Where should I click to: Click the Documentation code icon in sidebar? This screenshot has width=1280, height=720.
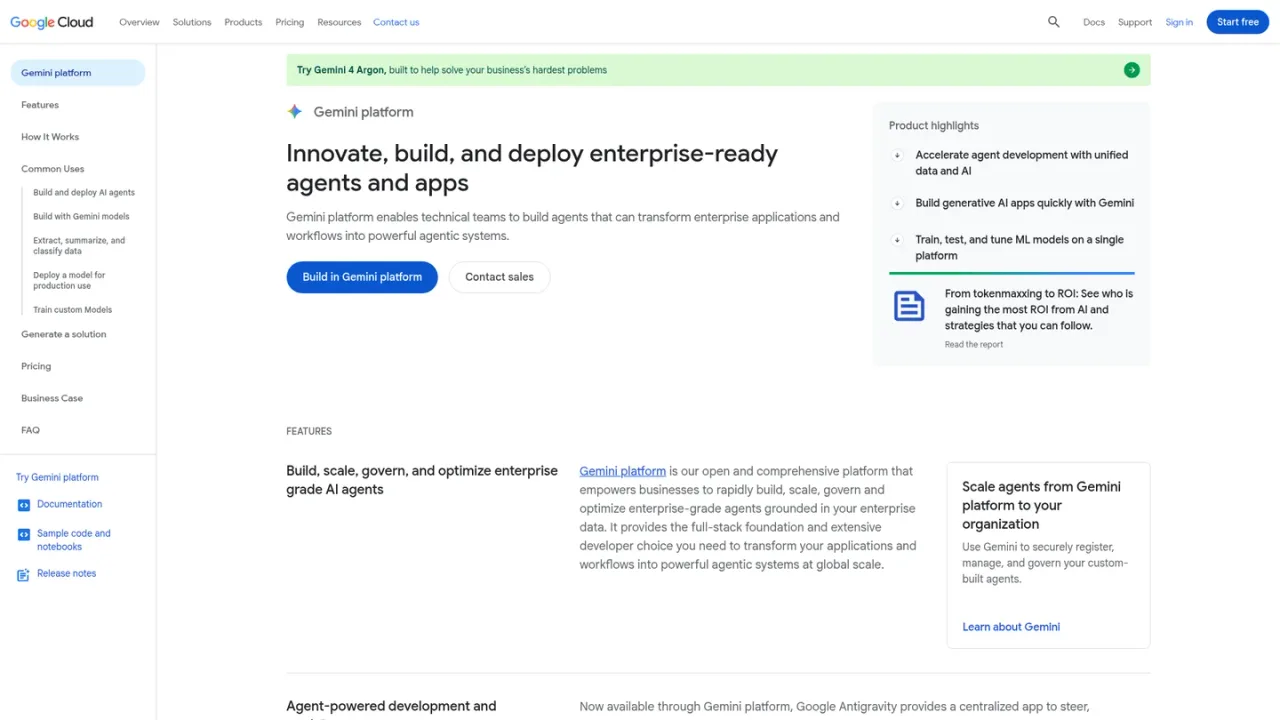click(x=24, y=505)
